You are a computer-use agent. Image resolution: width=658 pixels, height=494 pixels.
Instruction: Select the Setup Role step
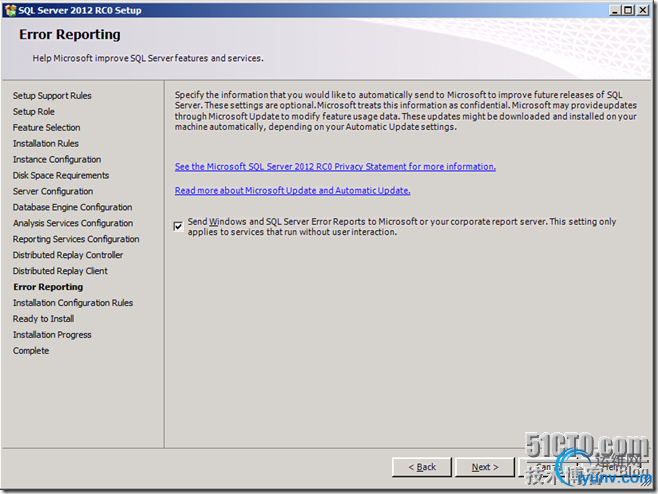[x=34, y=112]
